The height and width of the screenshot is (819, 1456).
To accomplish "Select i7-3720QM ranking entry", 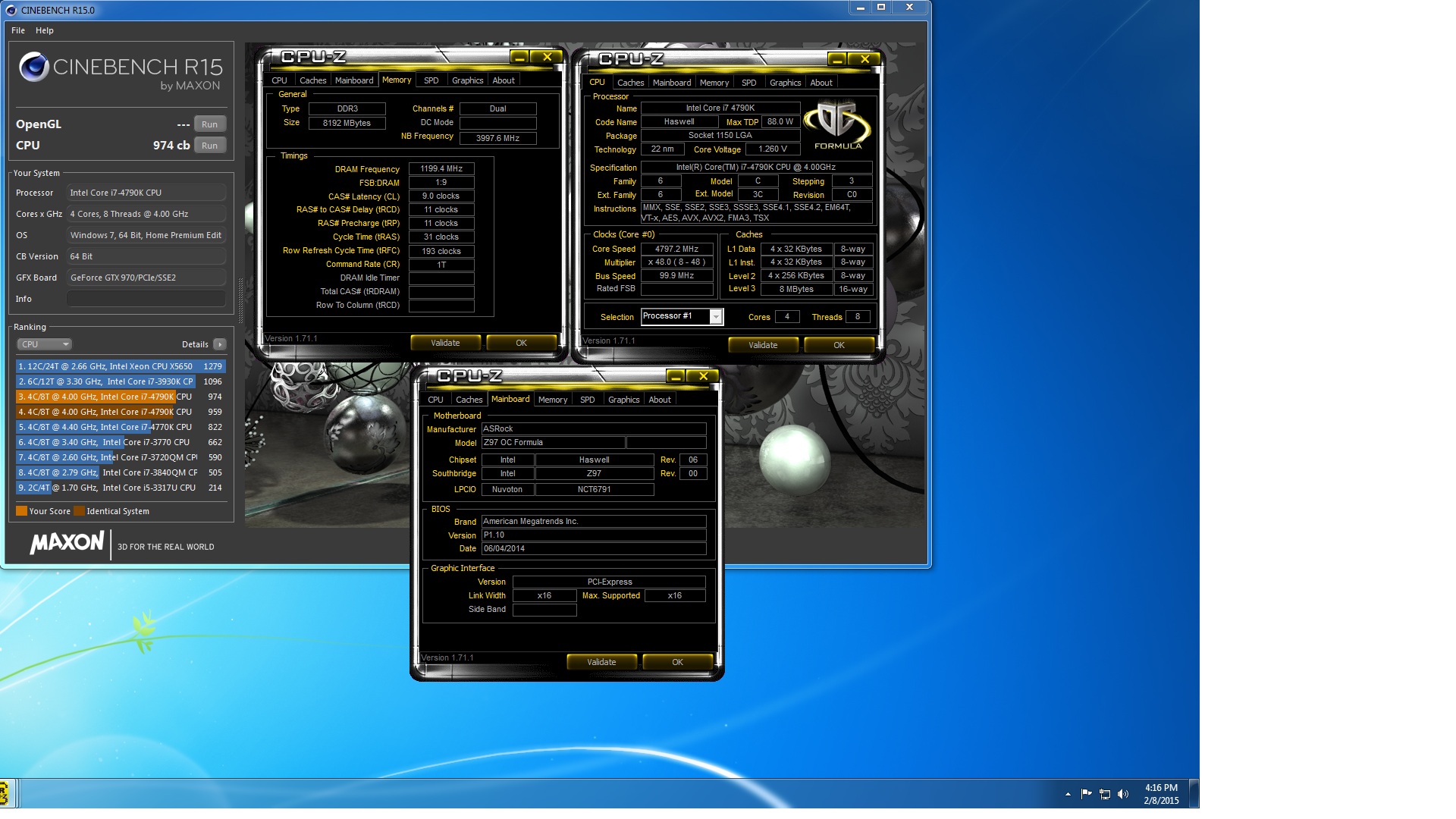I will pyautogui.click(x=121, y=457).
